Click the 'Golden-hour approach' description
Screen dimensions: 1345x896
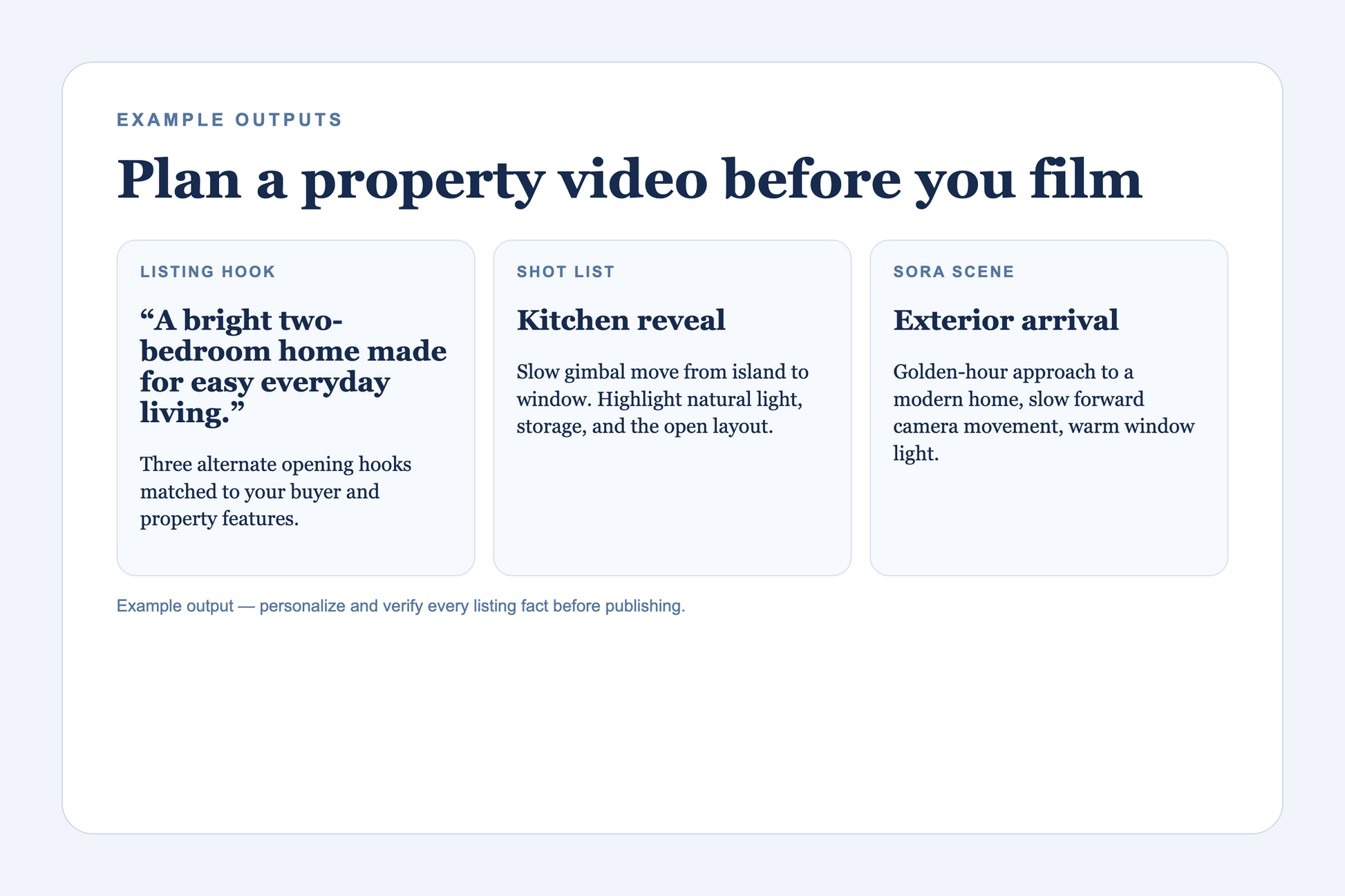pyautogui.click(x=1044, y=412)
